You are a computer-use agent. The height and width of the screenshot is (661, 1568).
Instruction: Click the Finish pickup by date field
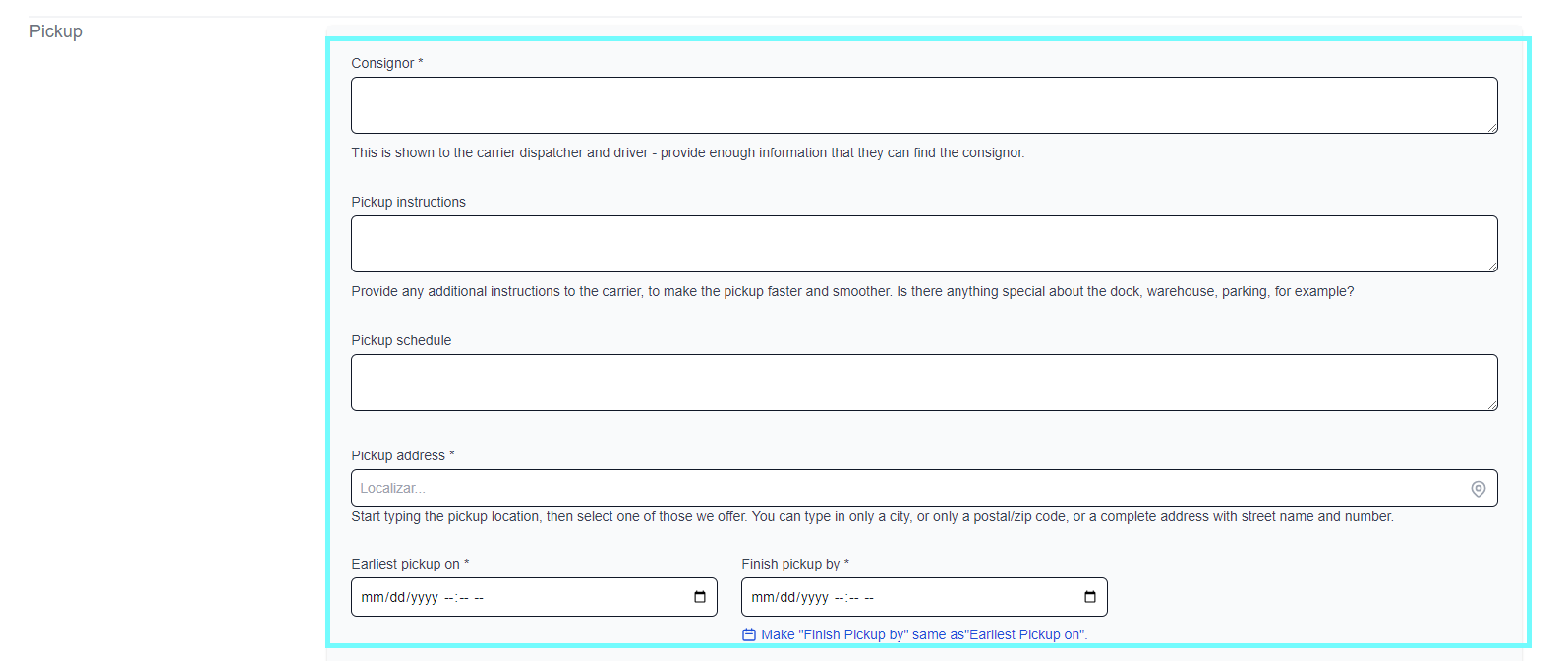click(924, 597)
